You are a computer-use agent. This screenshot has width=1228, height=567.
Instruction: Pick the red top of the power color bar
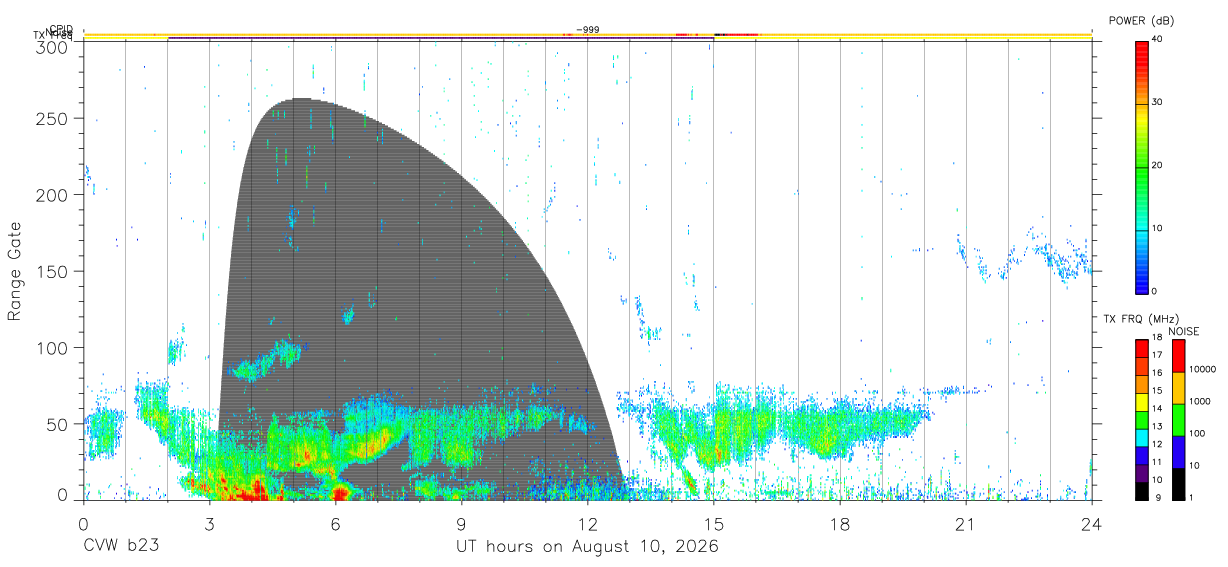tap(1141, 55)
